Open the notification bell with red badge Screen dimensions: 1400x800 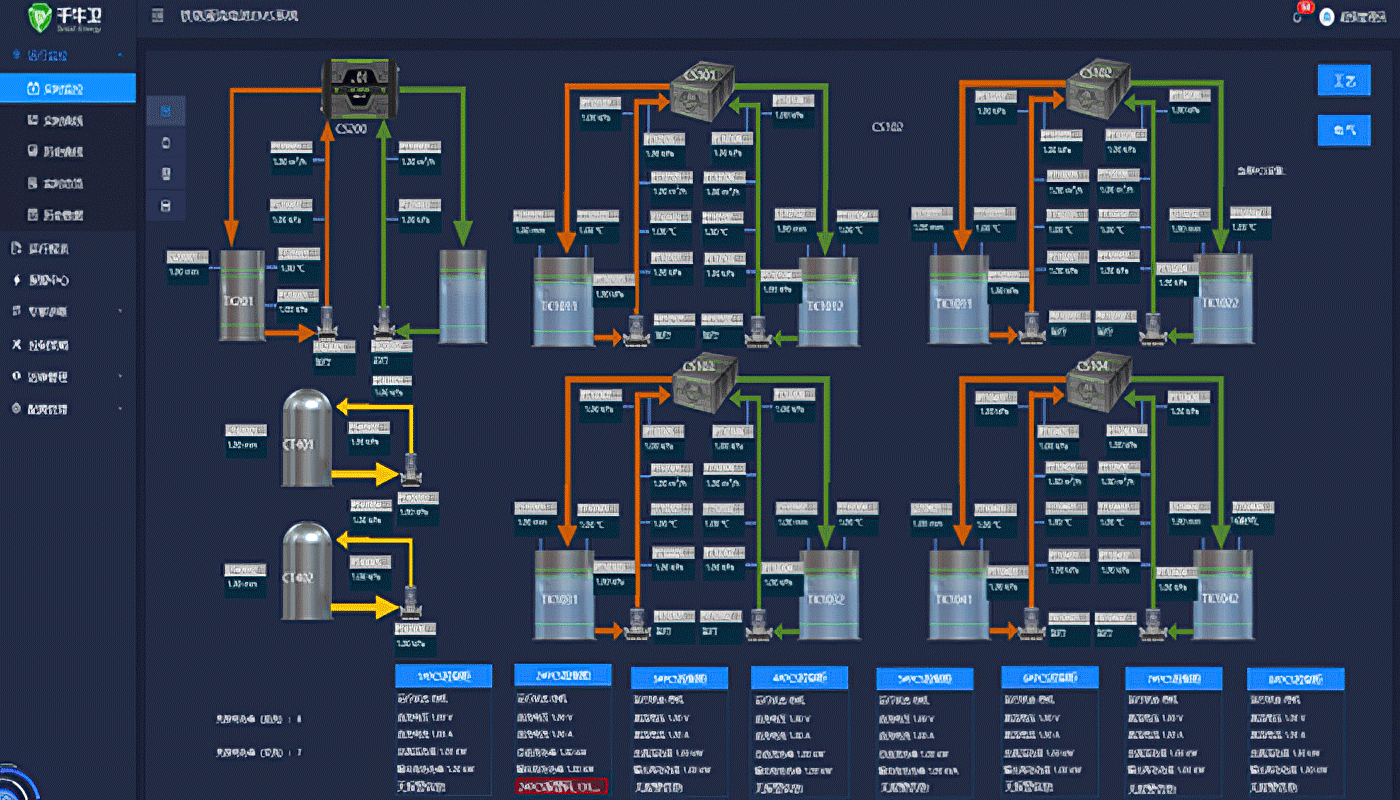coord(1299,15)
